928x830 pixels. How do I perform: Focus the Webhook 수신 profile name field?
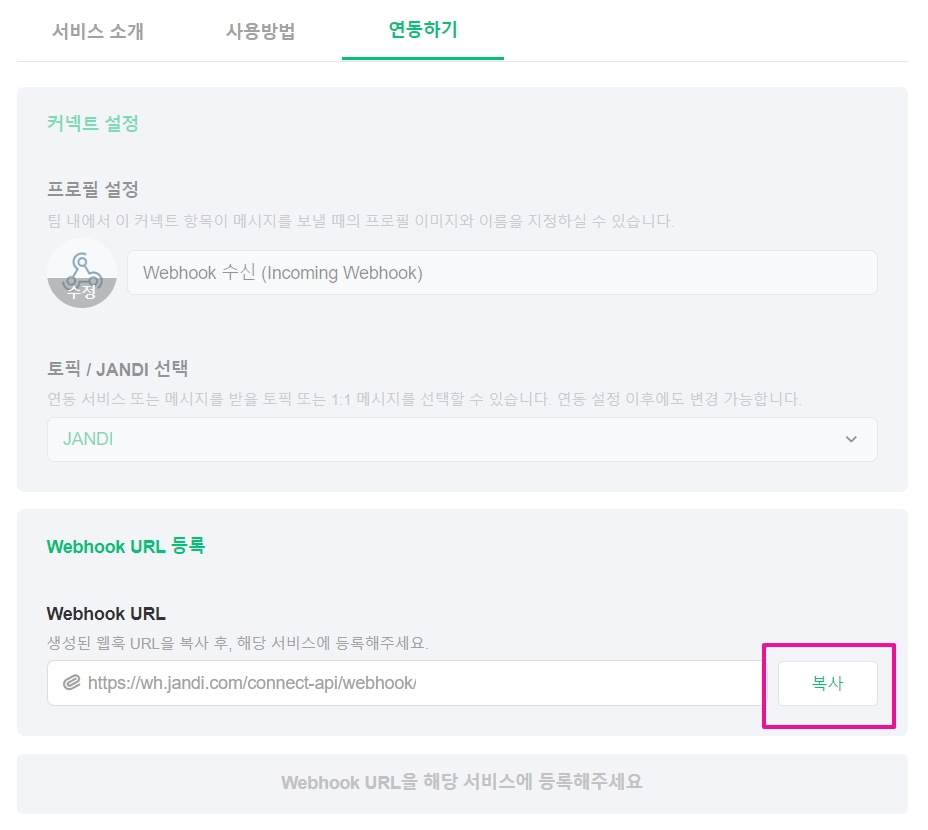(501, 272)
